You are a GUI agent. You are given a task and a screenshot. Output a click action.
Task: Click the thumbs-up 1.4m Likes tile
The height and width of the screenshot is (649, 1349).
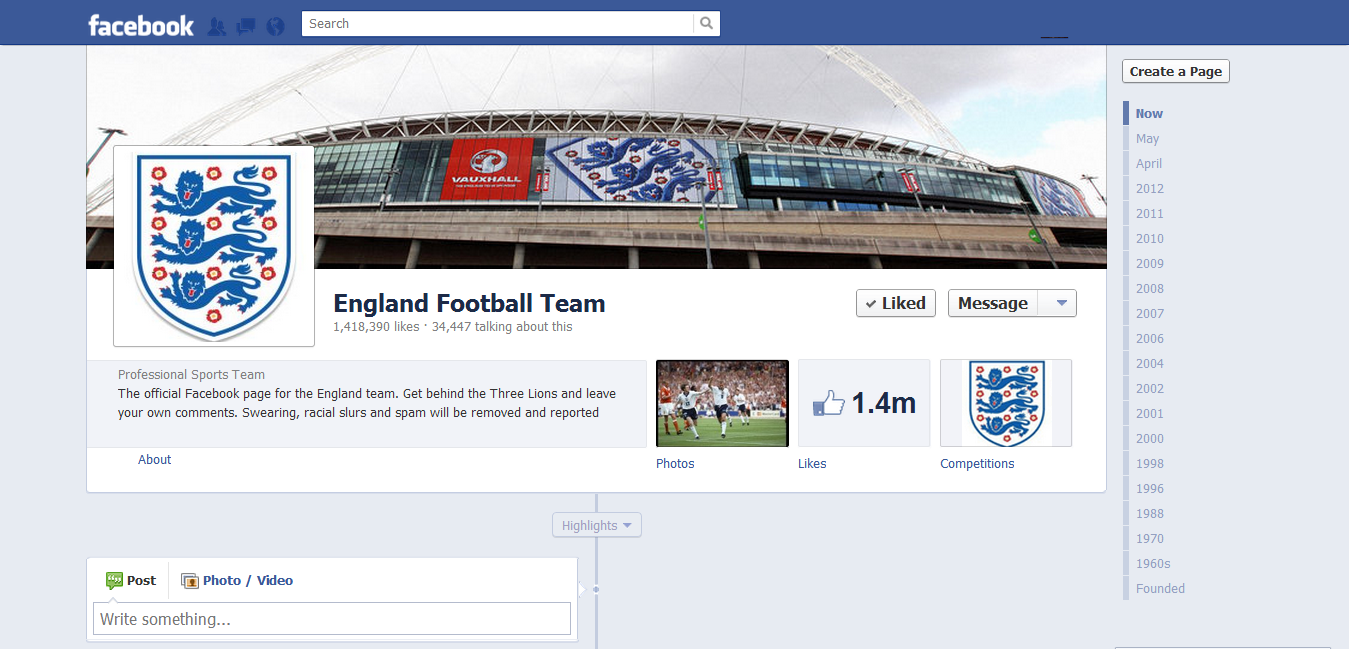pyautogui.click(x=864, y=403)
